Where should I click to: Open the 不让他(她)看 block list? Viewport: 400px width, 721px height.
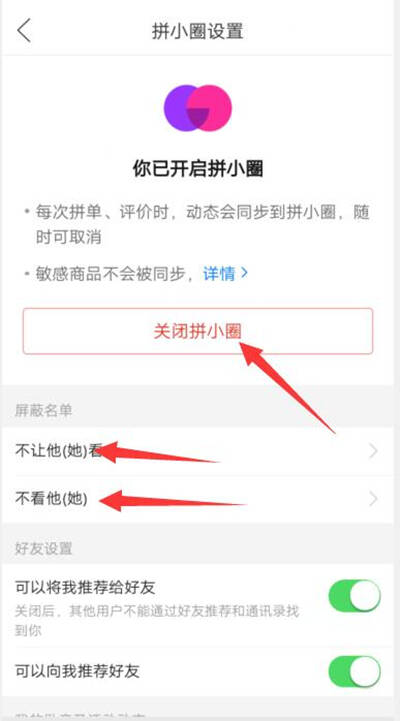point(198,452)
